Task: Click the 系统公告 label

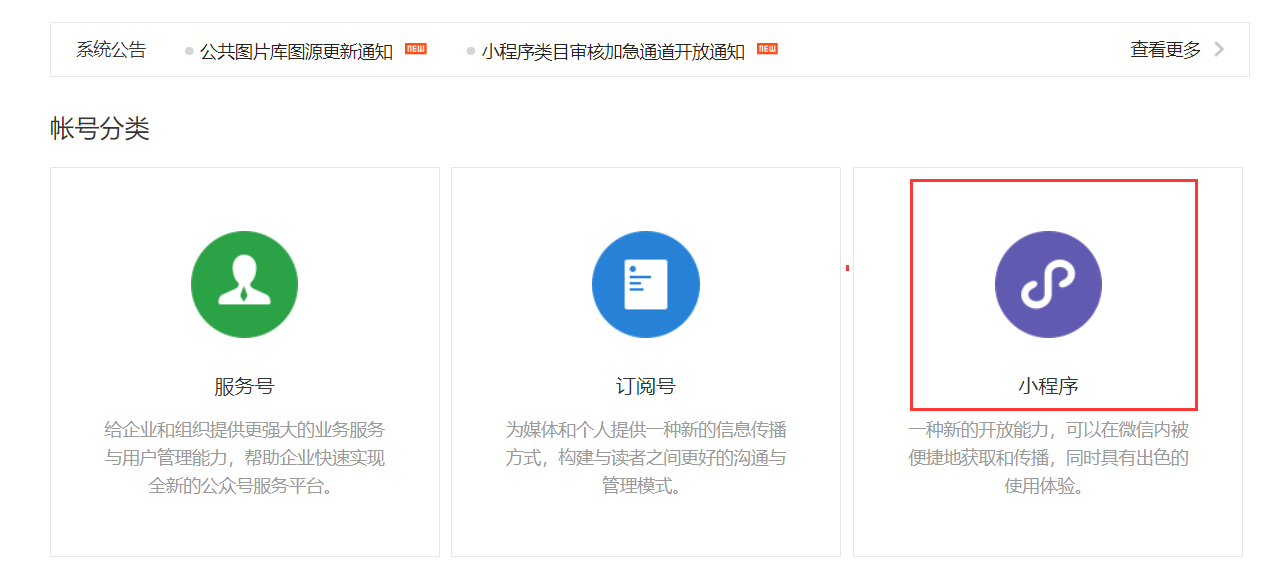Action: 111,49
